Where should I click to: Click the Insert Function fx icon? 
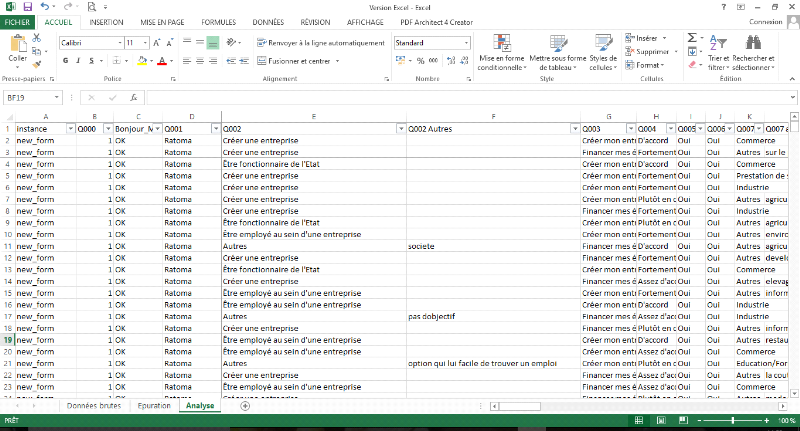133,98
